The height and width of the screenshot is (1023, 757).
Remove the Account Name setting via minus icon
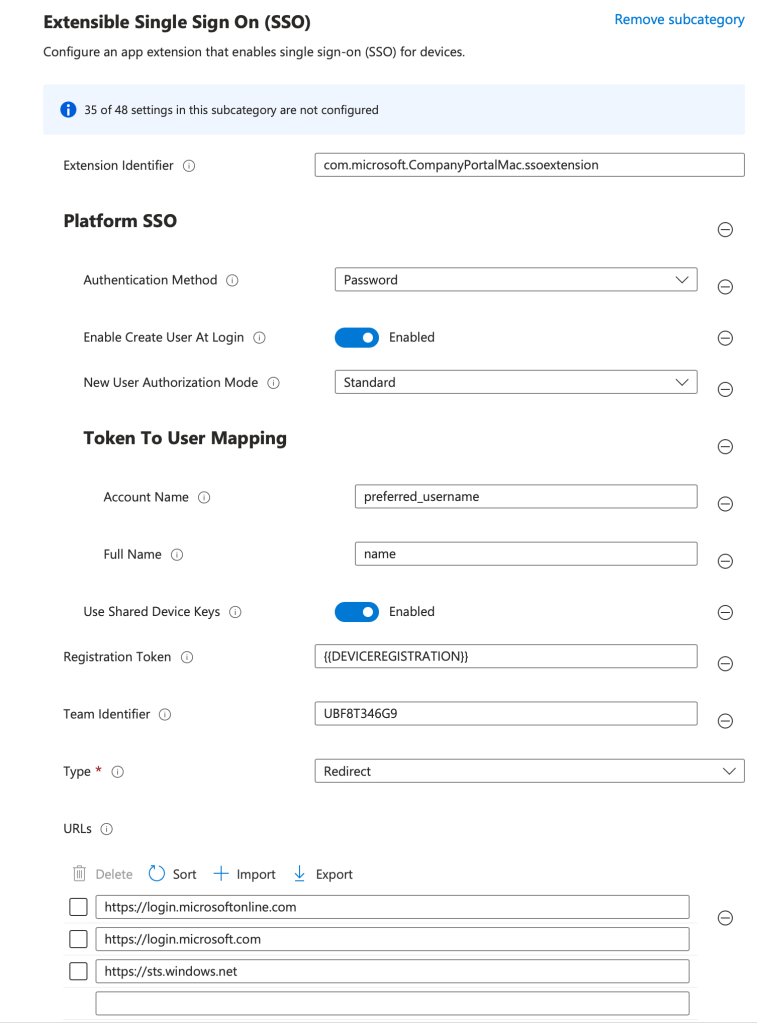[726, 504]
